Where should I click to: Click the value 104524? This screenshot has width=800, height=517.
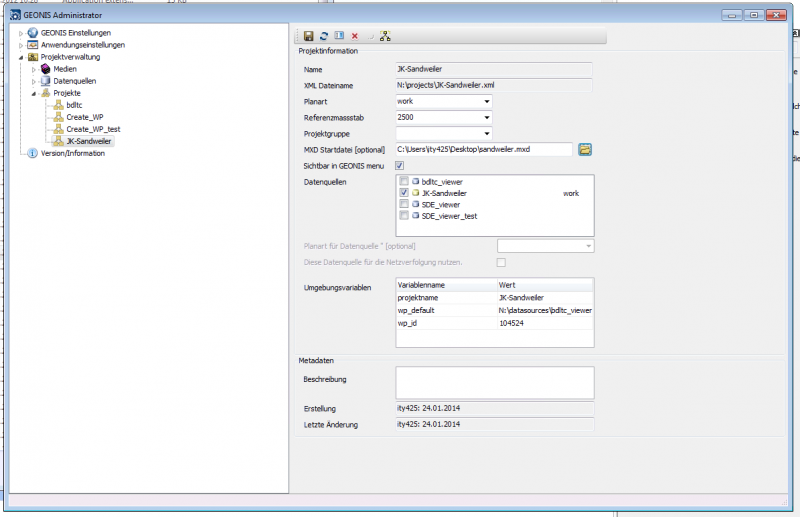(x=511, y=323)
